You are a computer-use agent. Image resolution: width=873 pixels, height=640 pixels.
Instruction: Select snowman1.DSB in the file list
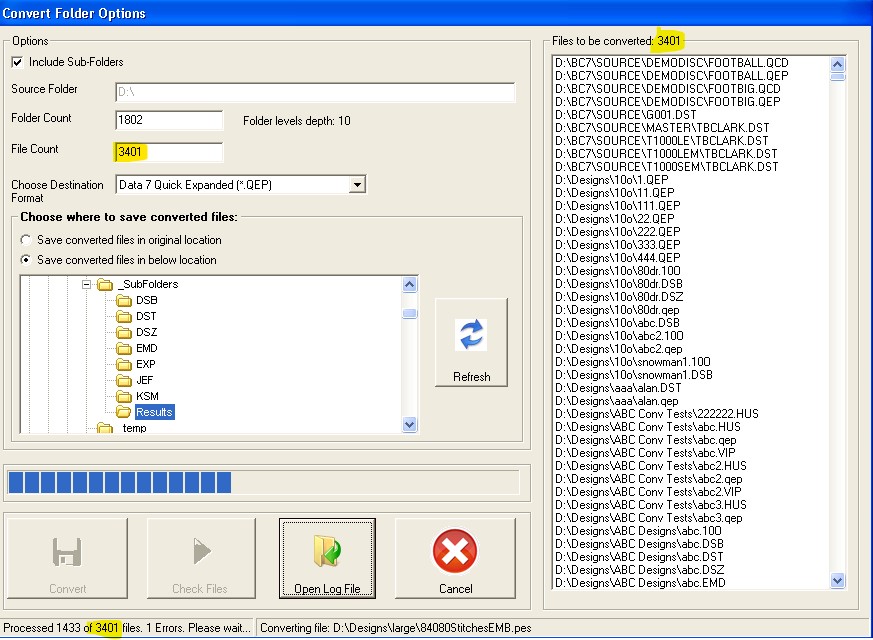click(x=634, y=375)
